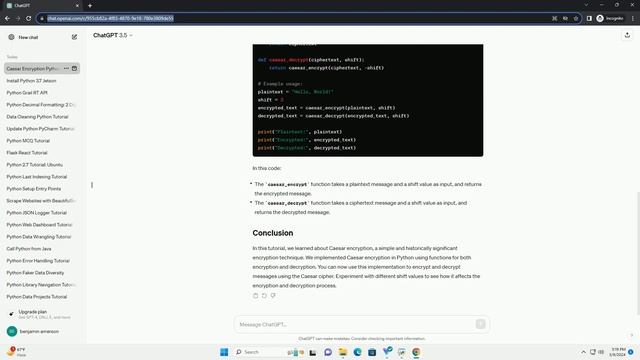Click the share chat icon

pos(627,36)
